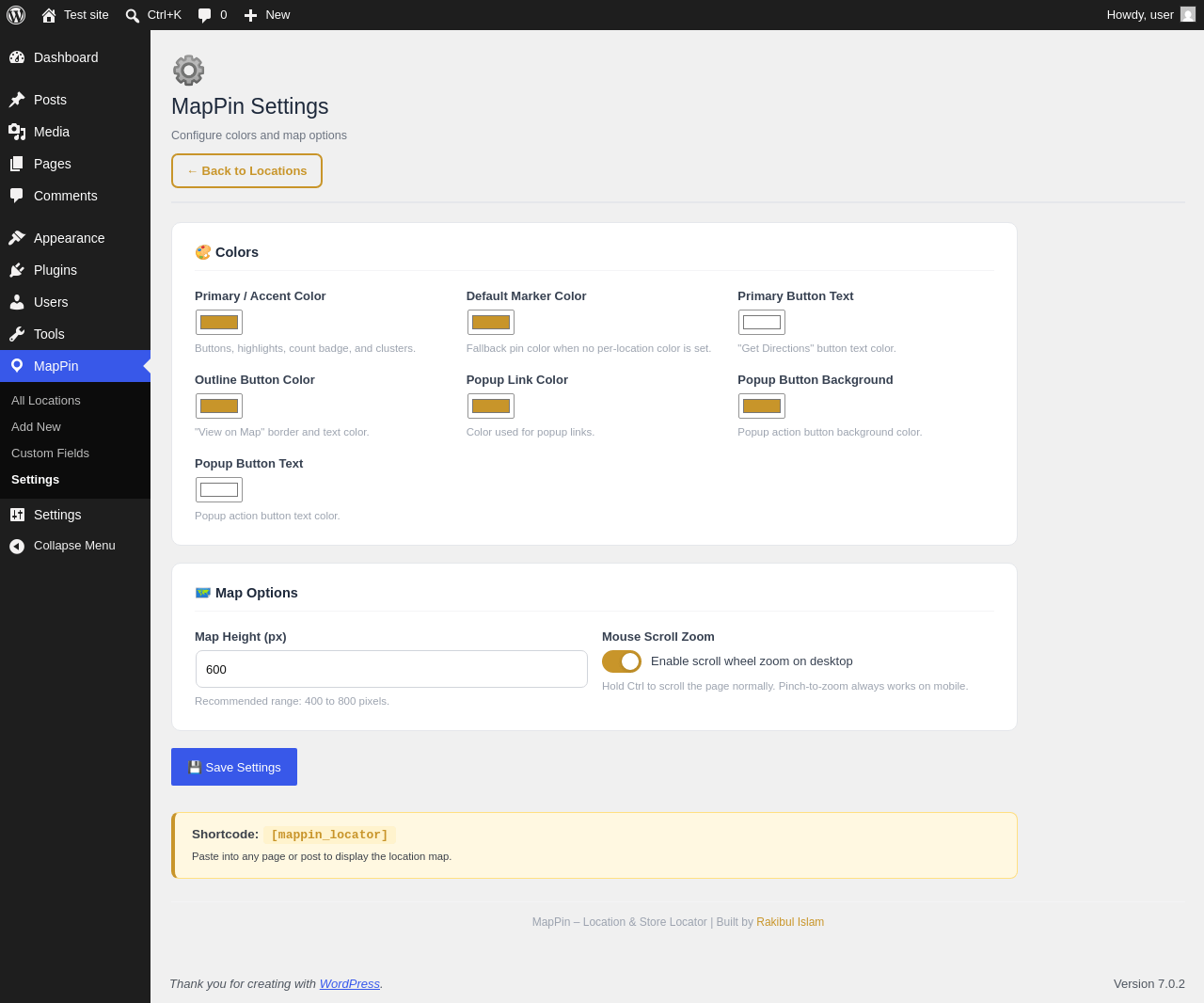Click the Pages icon in sidebar
1204x1003 pixels.
point(17,164)
